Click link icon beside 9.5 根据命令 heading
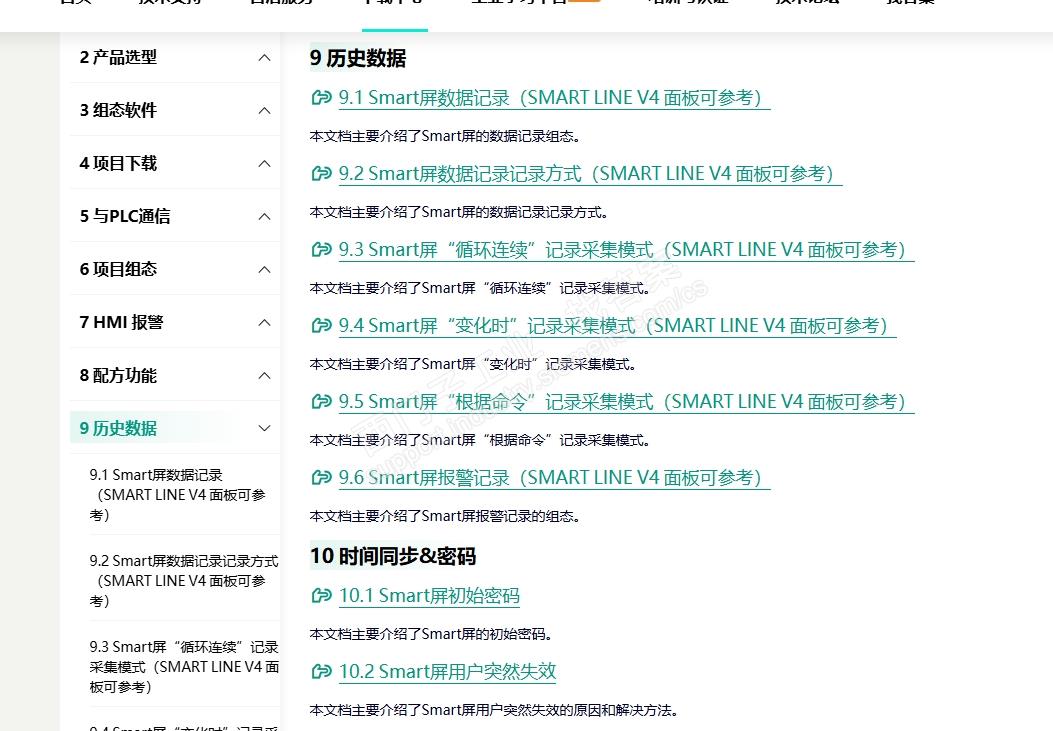The width and height of the screenshot is (1053, 731). coord(322,401)
